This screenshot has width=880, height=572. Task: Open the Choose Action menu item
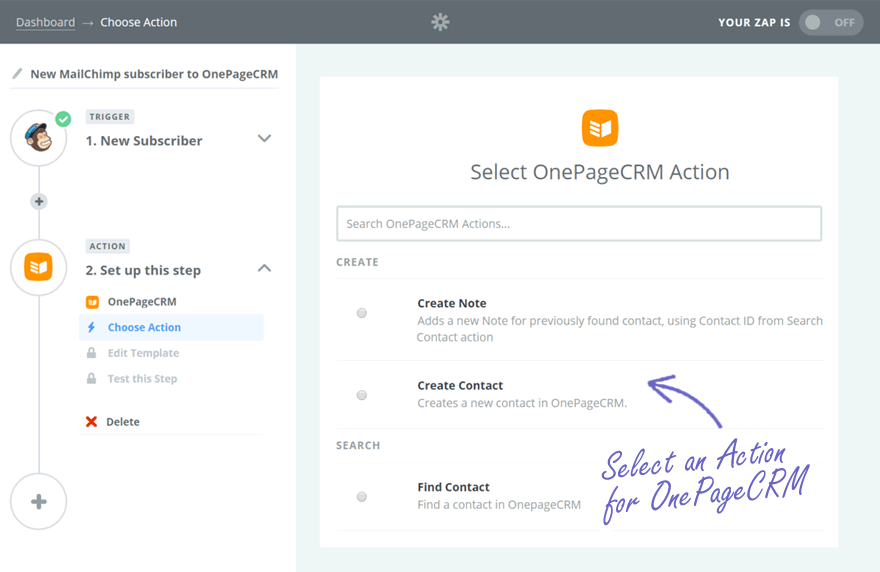(171, 327)
